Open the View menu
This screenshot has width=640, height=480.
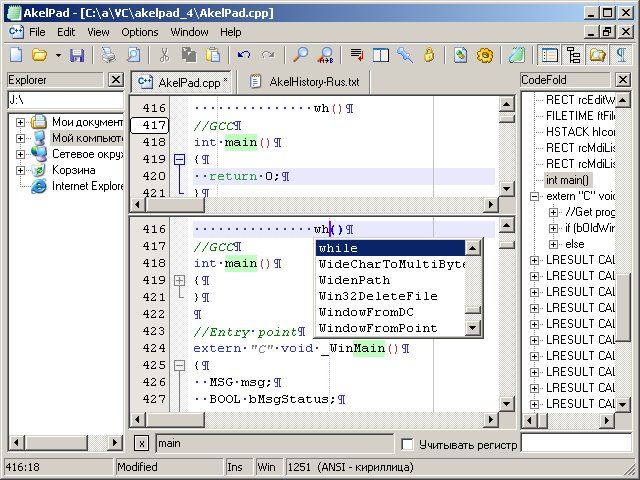tap(98, 32)
